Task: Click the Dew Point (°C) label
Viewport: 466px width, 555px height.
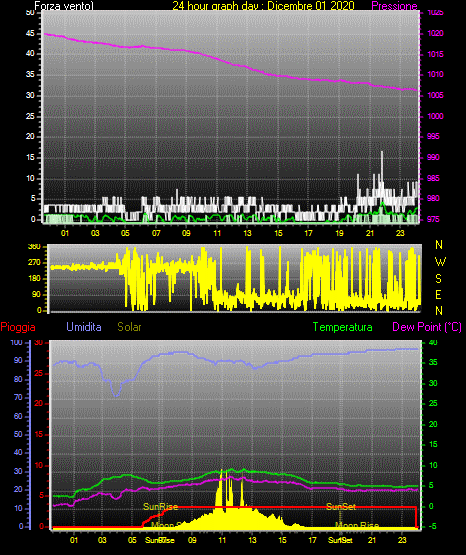Action: [x=427, y=327]
